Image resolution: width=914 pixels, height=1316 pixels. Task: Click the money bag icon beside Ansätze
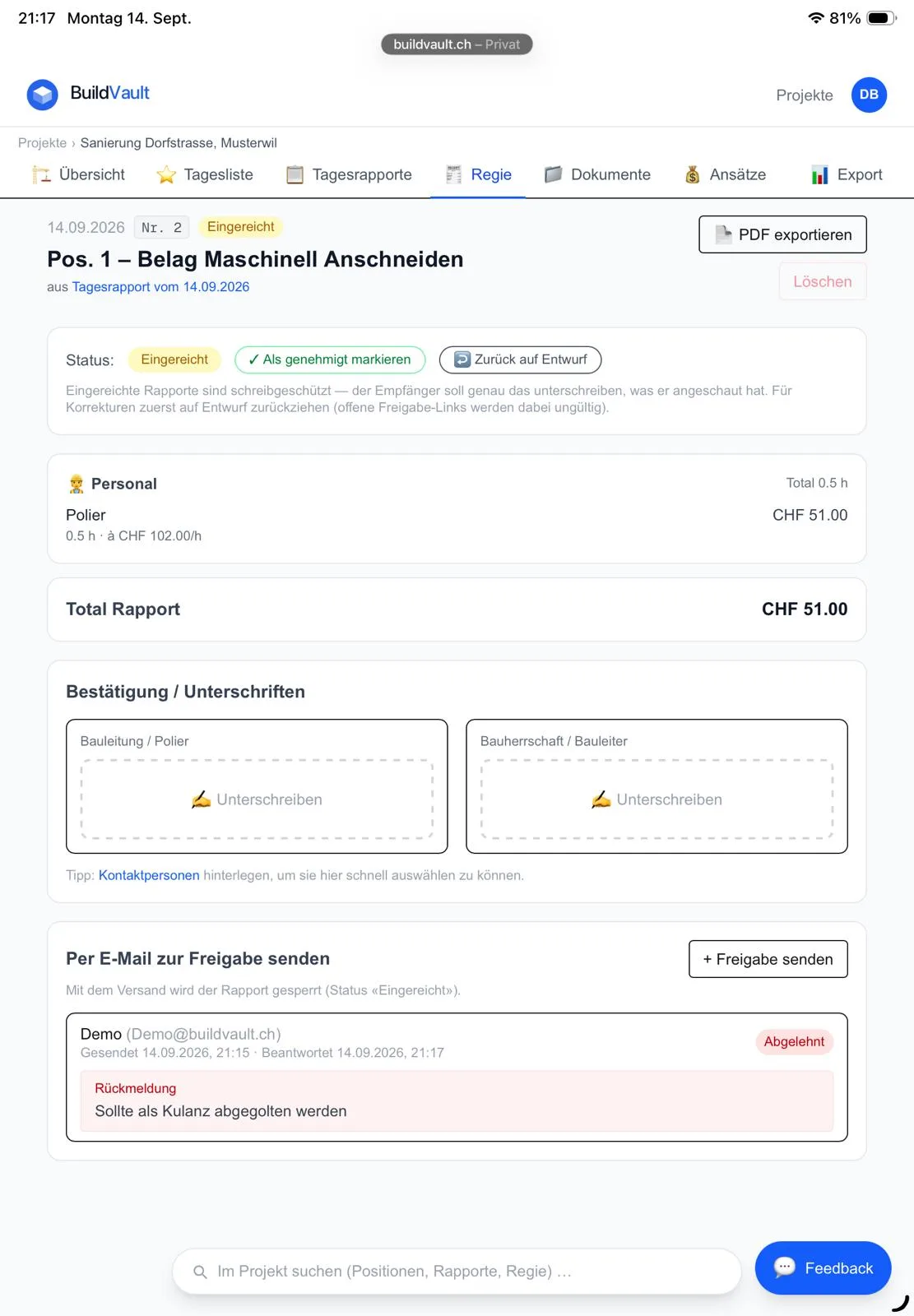click(x=693, y=174)
